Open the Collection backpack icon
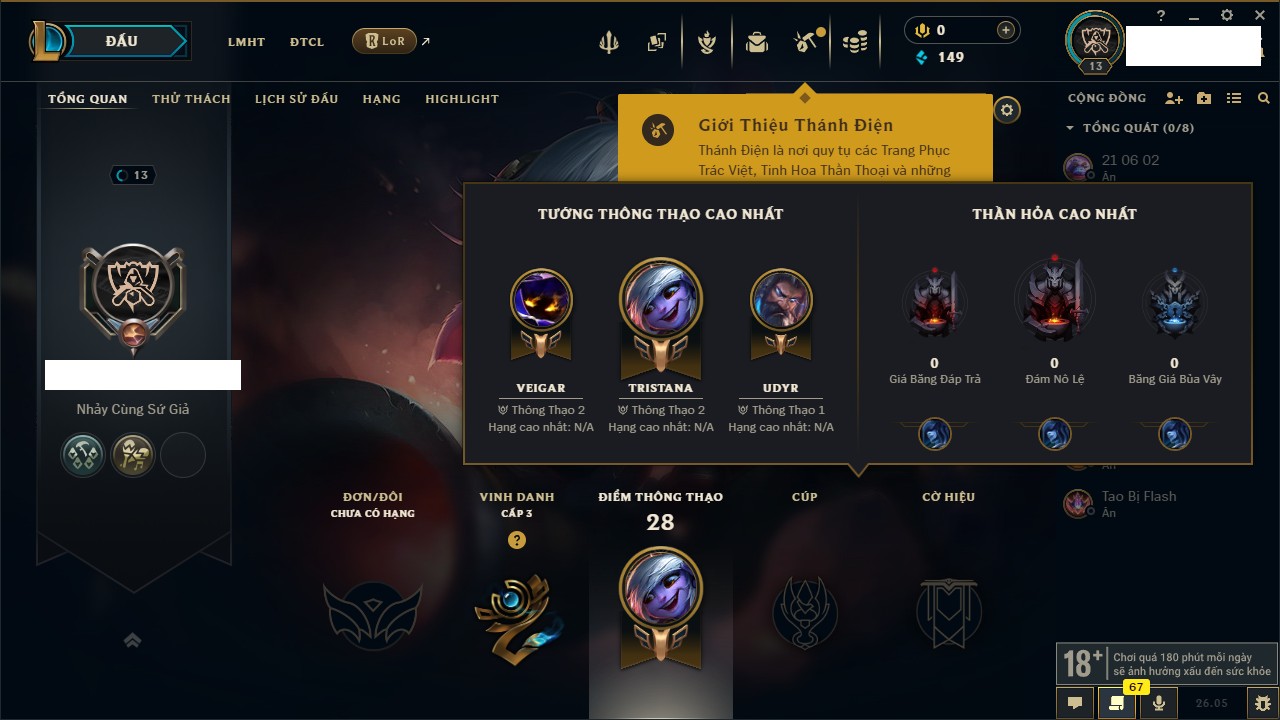This screenshot has height=720, width=1280. (x=757, y=42)
